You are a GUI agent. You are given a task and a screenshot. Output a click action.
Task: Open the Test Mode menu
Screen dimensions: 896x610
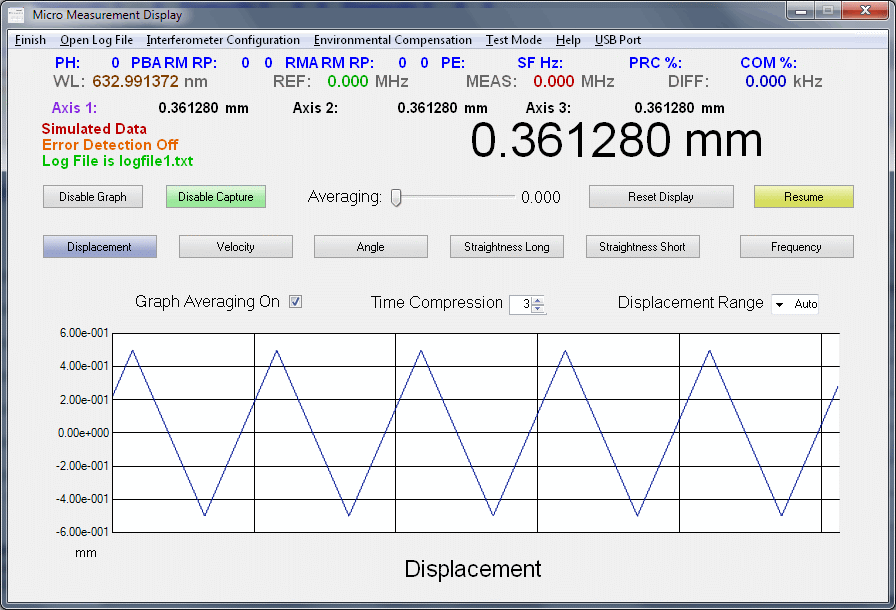[513, 40]
